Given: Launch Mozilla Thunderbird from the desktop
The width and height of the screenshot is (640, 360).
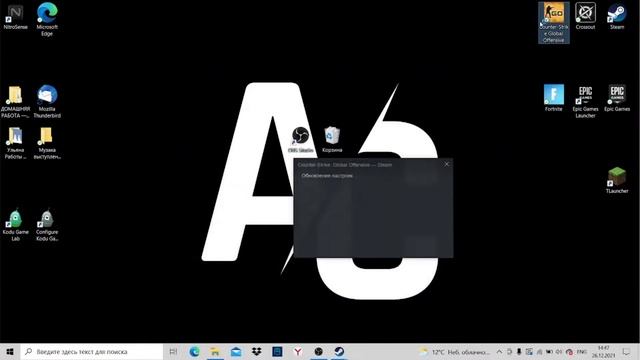Looking at the screenshot, I should (47, 102).
